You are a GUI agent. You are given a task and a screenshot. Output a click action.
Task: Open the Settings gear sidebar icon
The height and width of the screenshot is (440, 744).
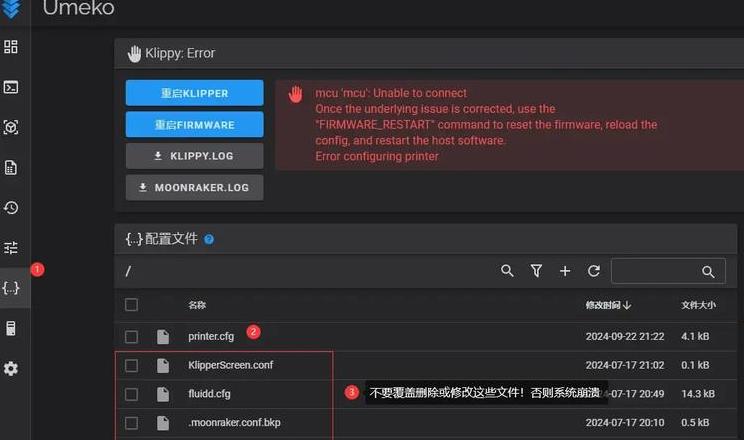(10, 368)
